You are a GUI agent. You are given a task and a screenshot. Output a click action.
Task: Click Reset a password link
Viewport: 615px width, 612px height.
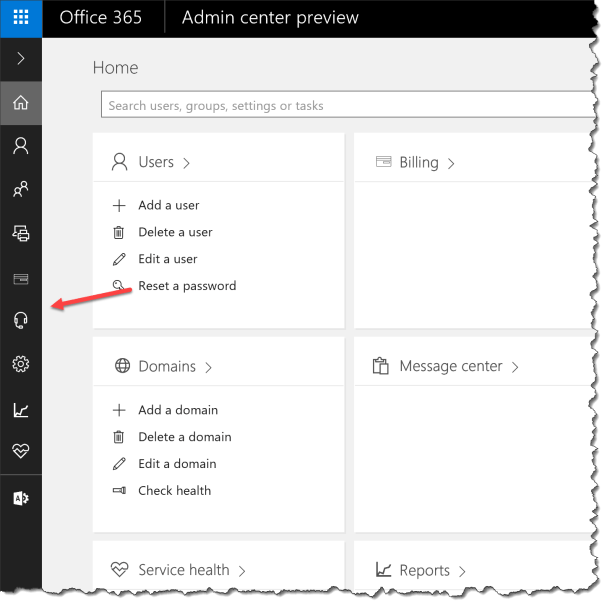186,286
